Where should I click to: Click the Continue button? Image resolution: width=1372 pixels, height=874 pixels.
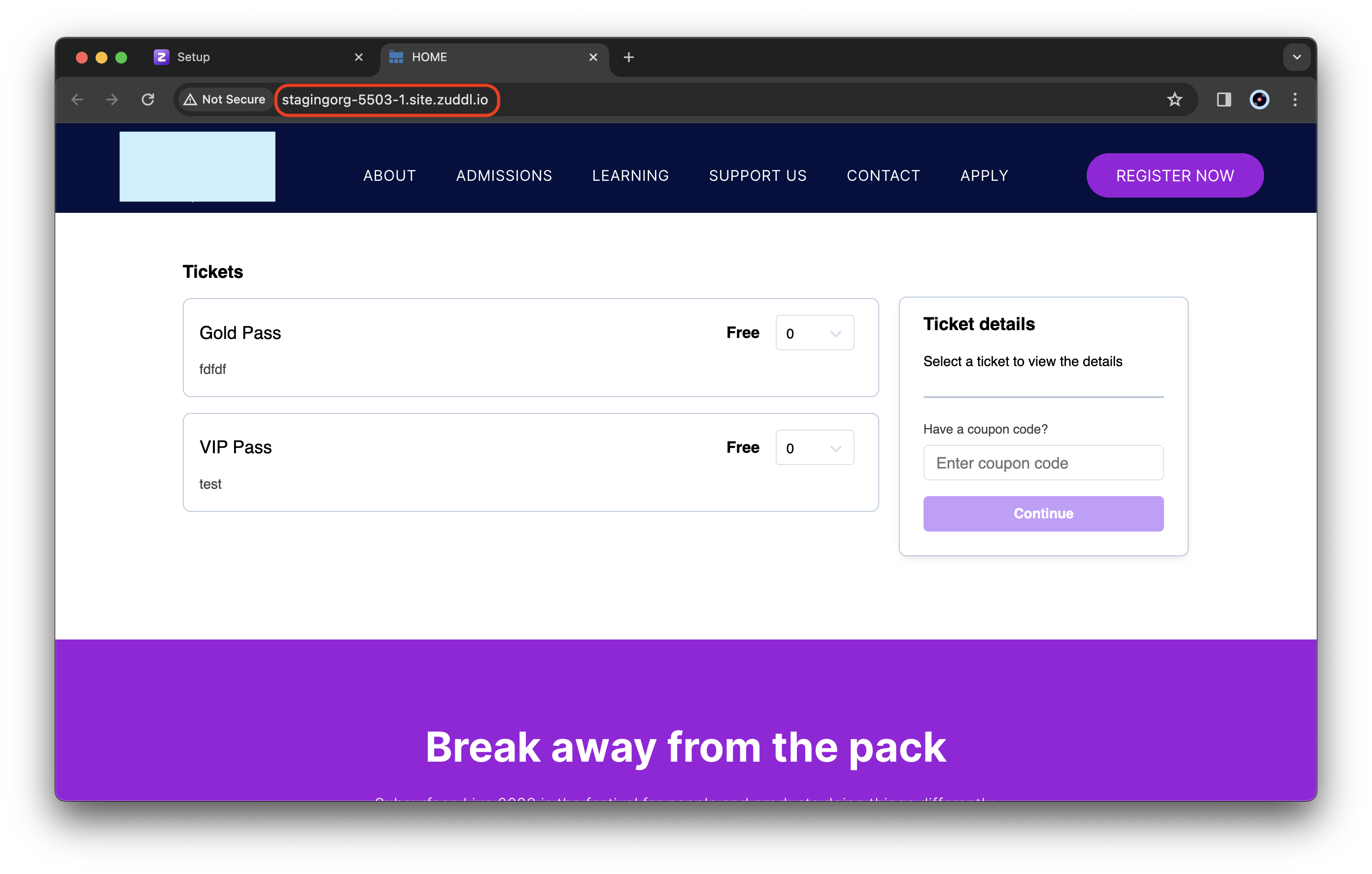click(x=1043, y=513)
